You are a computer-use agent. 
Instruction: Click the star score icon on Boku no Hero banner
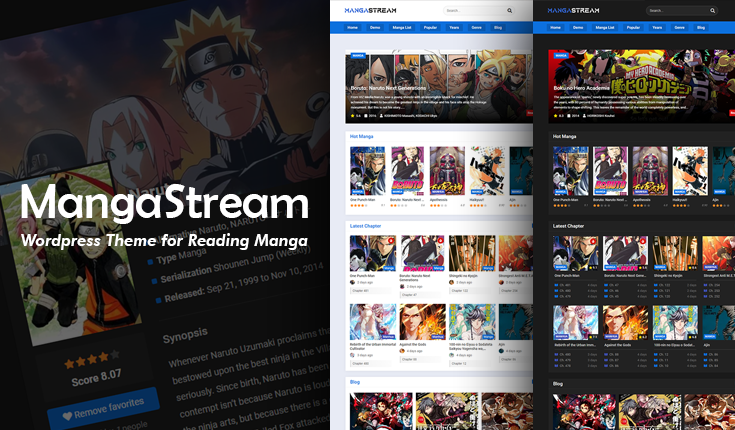click(x=555, y=115)
